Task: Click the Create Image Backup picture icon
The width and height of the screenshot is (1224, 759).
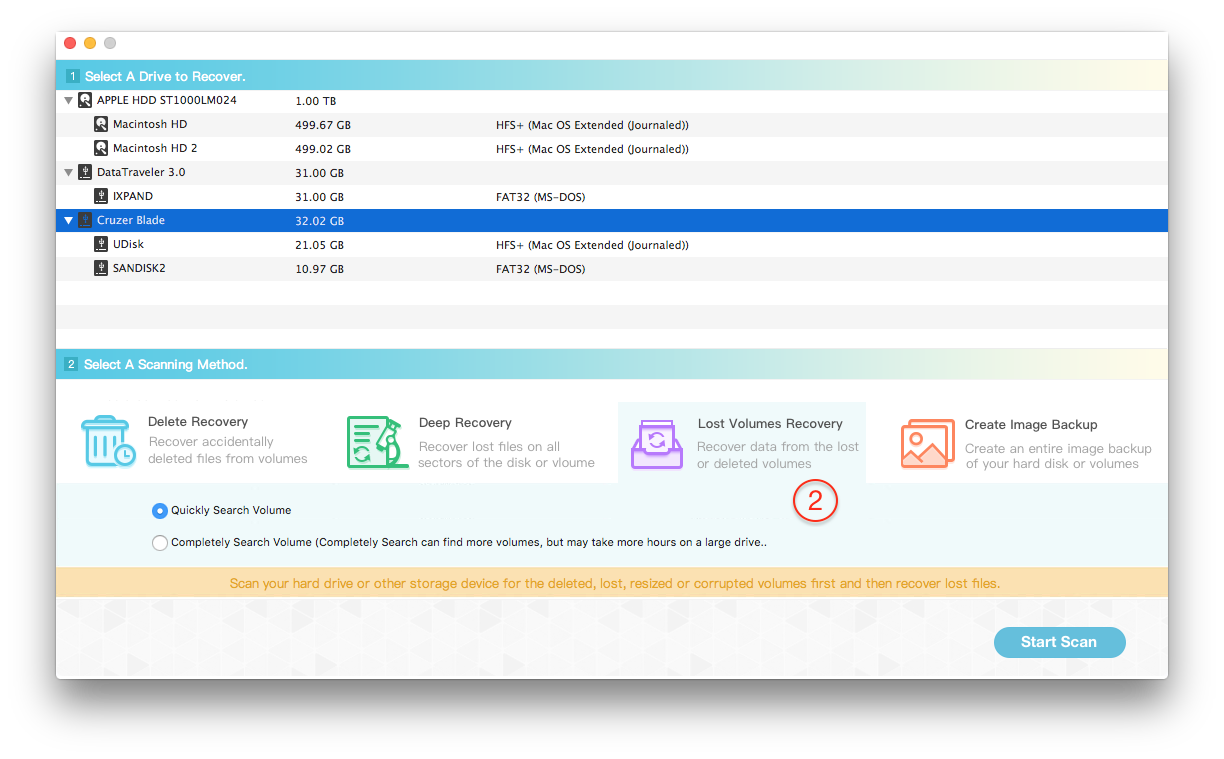Action: [x=927, y=443]
